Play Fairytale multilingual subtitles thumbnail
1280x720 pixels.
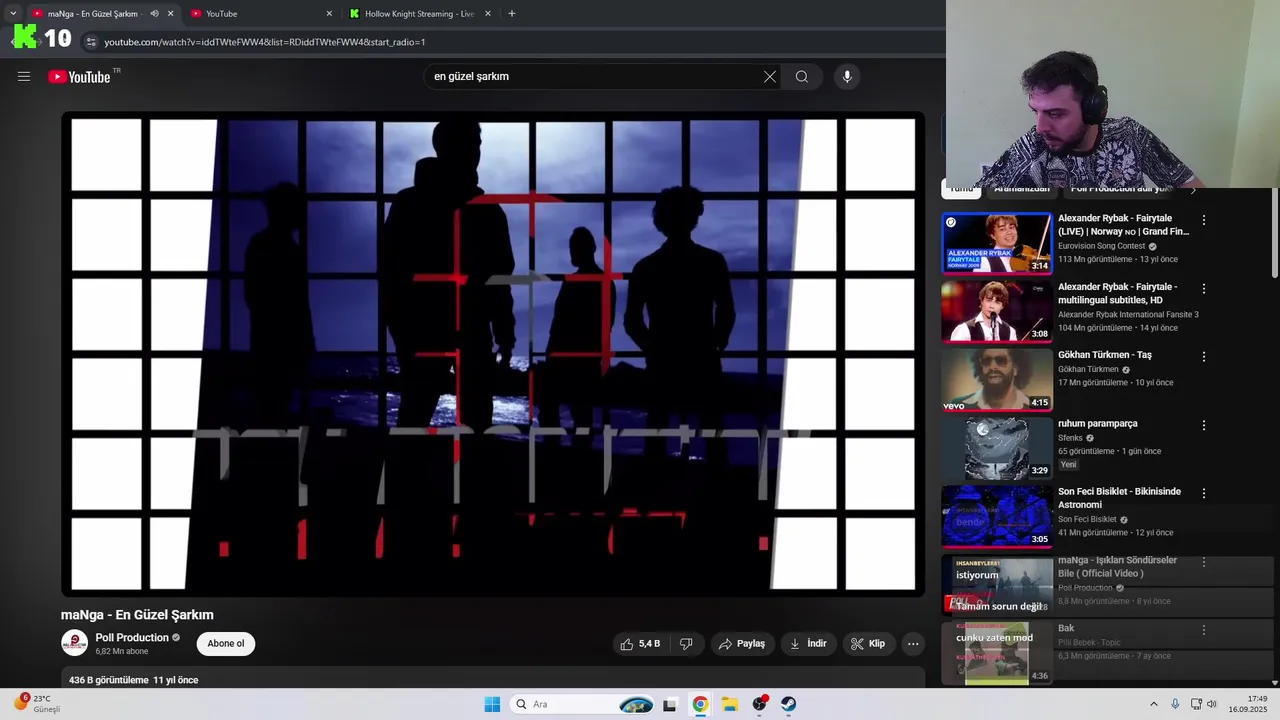[997, 311]
